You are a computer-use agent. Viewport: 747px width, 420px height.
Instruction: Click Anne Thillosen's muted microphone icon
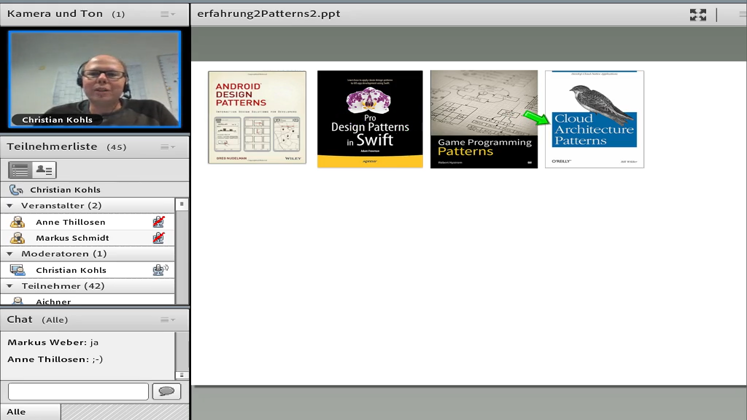point(158,222)
